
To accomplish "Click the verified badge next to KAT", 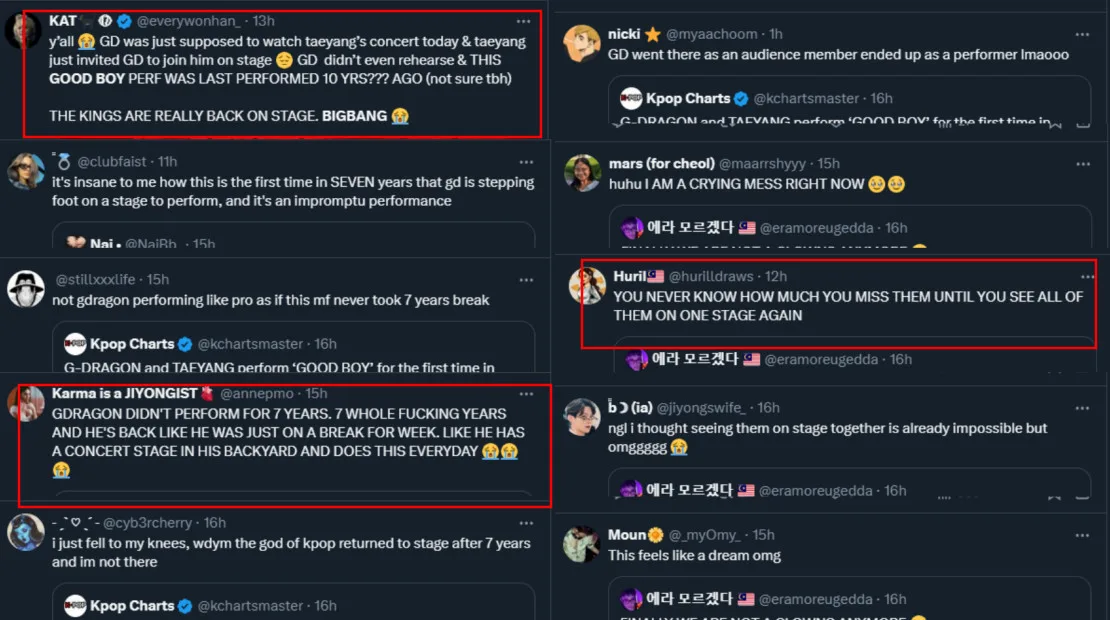I will (124, 21).
